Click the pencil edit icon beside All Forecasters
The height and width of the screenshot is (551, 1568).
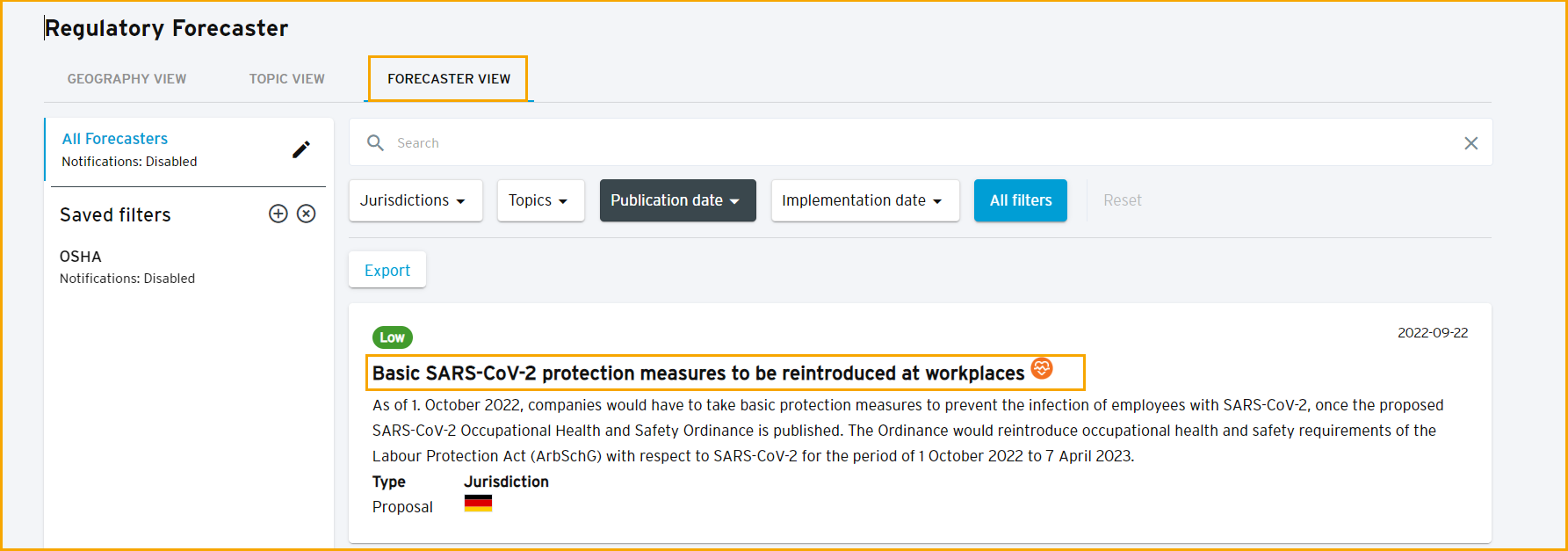point(301,149)
